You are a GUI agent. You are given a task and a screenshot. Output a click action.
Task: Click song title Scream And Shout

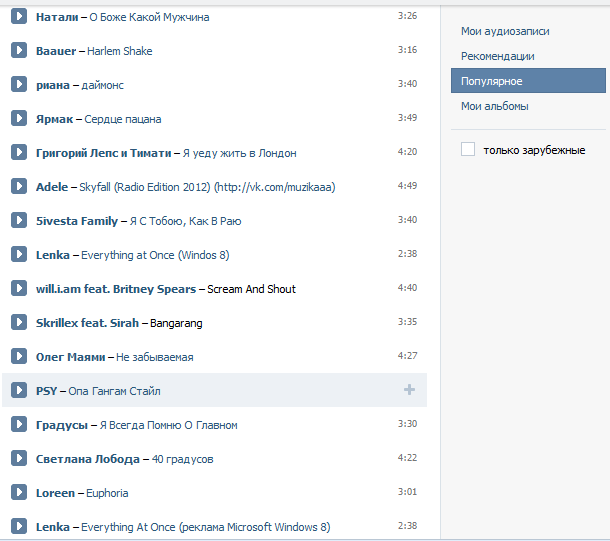pyautogui.click(x=251, y=289)
